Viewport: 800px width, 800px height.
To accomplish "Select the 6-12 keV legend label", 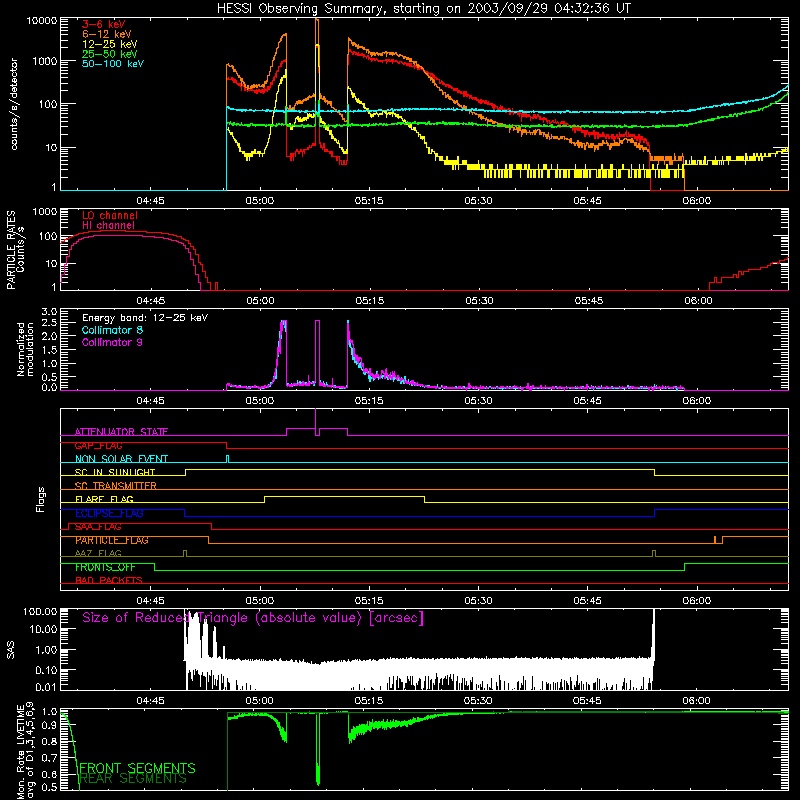I will point(106,34).
